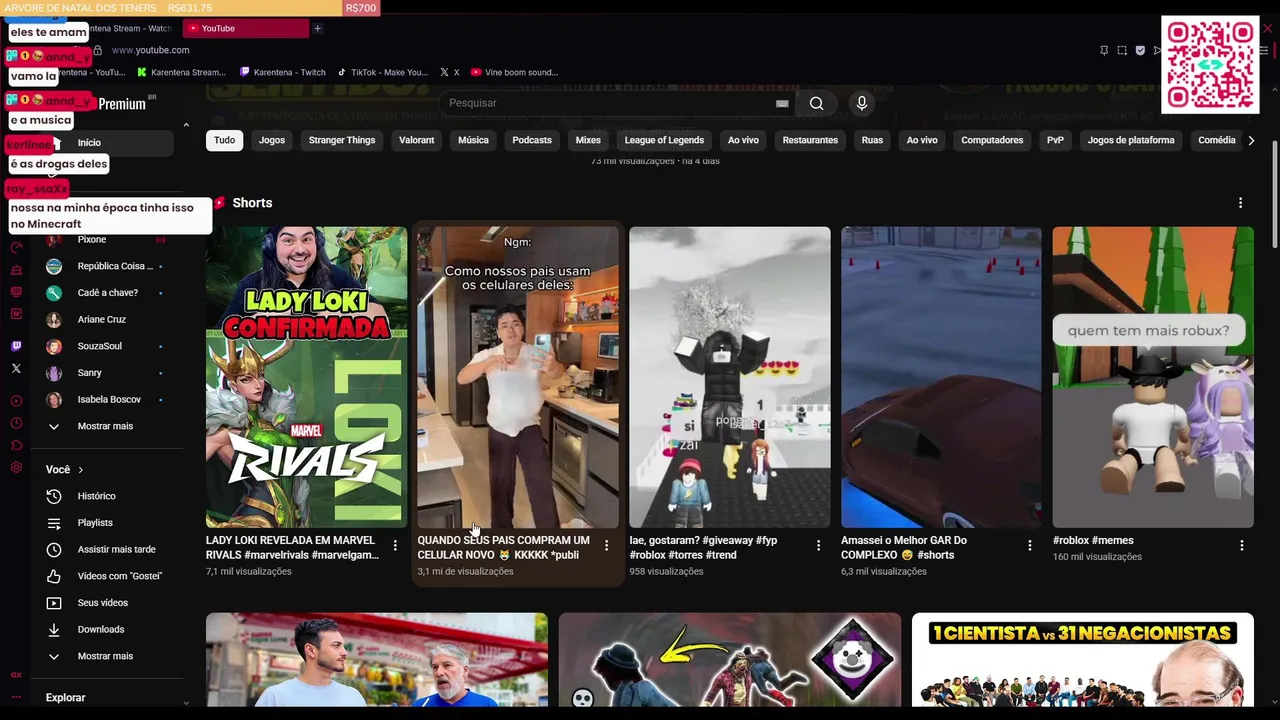
Task: Select the PvP filter chip
Action: (x=1055, y=140)
